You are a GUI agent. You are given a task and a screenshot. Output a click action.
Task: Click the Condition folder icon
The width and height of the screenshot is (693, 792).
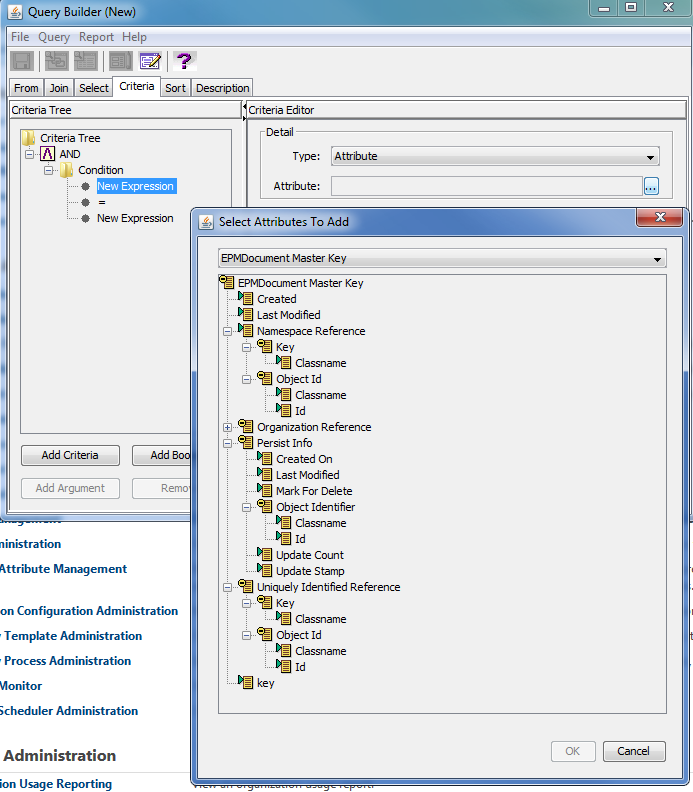tap(66, 170)
